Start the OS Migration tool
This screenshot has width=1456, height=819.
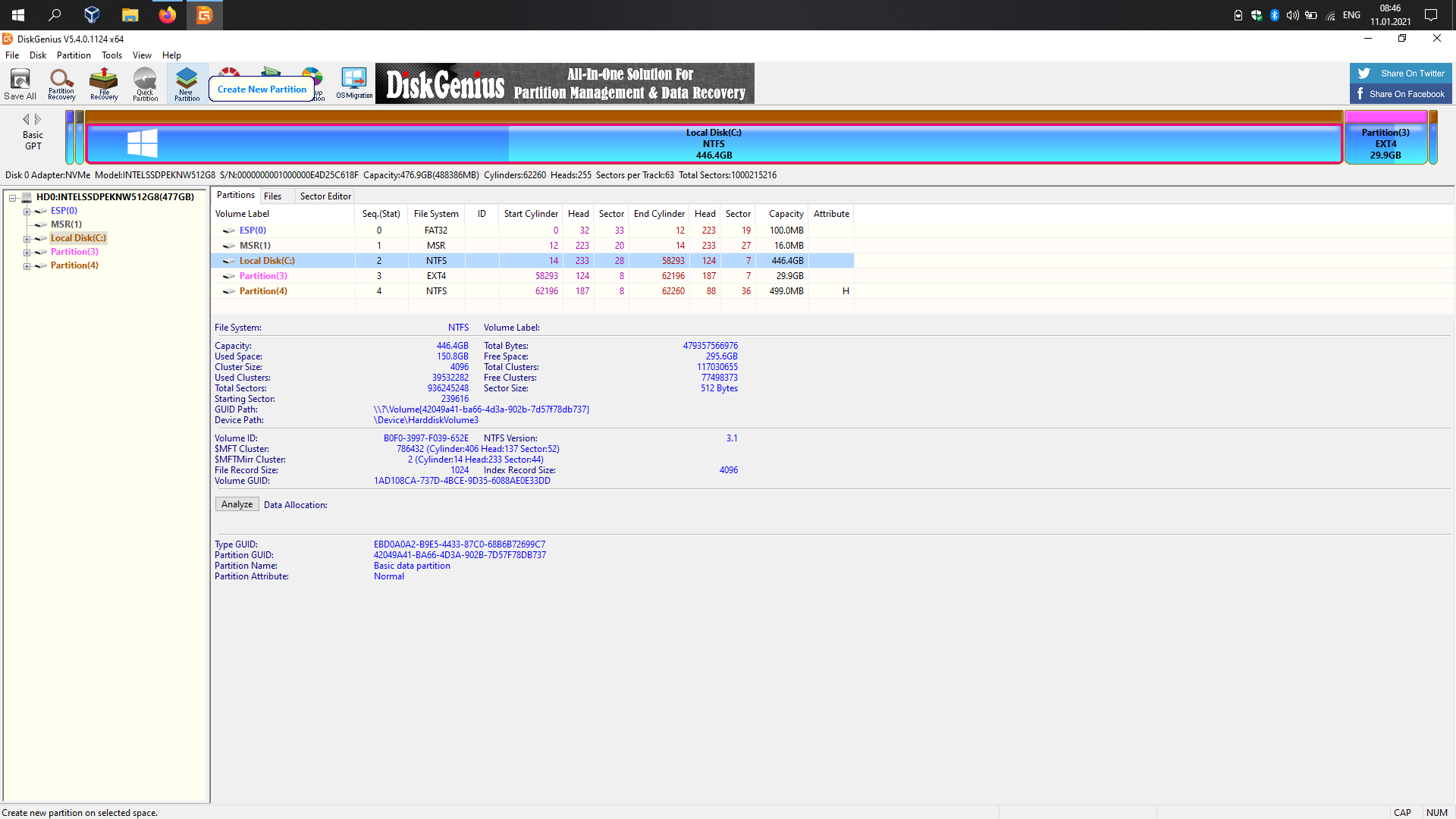(x=354, y=83)
